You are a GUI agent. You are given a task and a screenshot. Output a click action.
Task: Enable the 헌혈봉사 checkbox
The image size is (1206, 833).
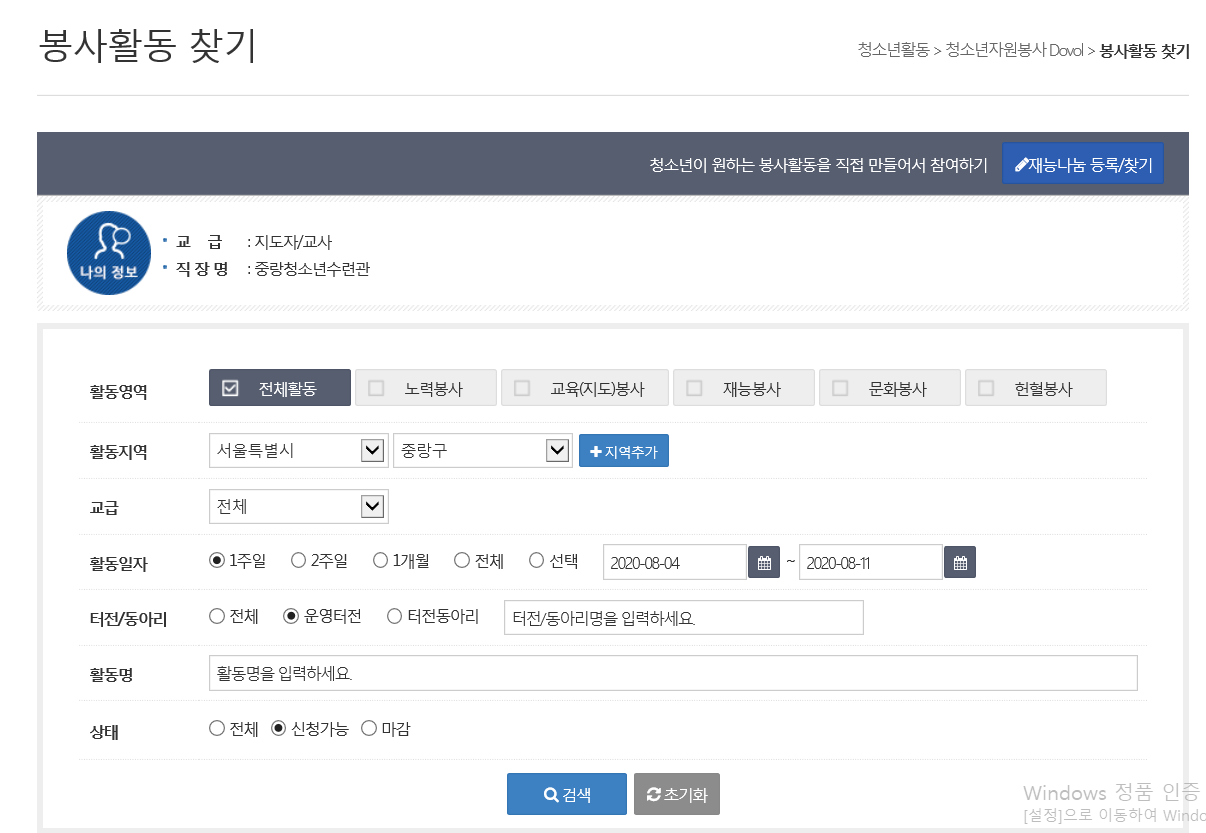click(x=986, y=388)
